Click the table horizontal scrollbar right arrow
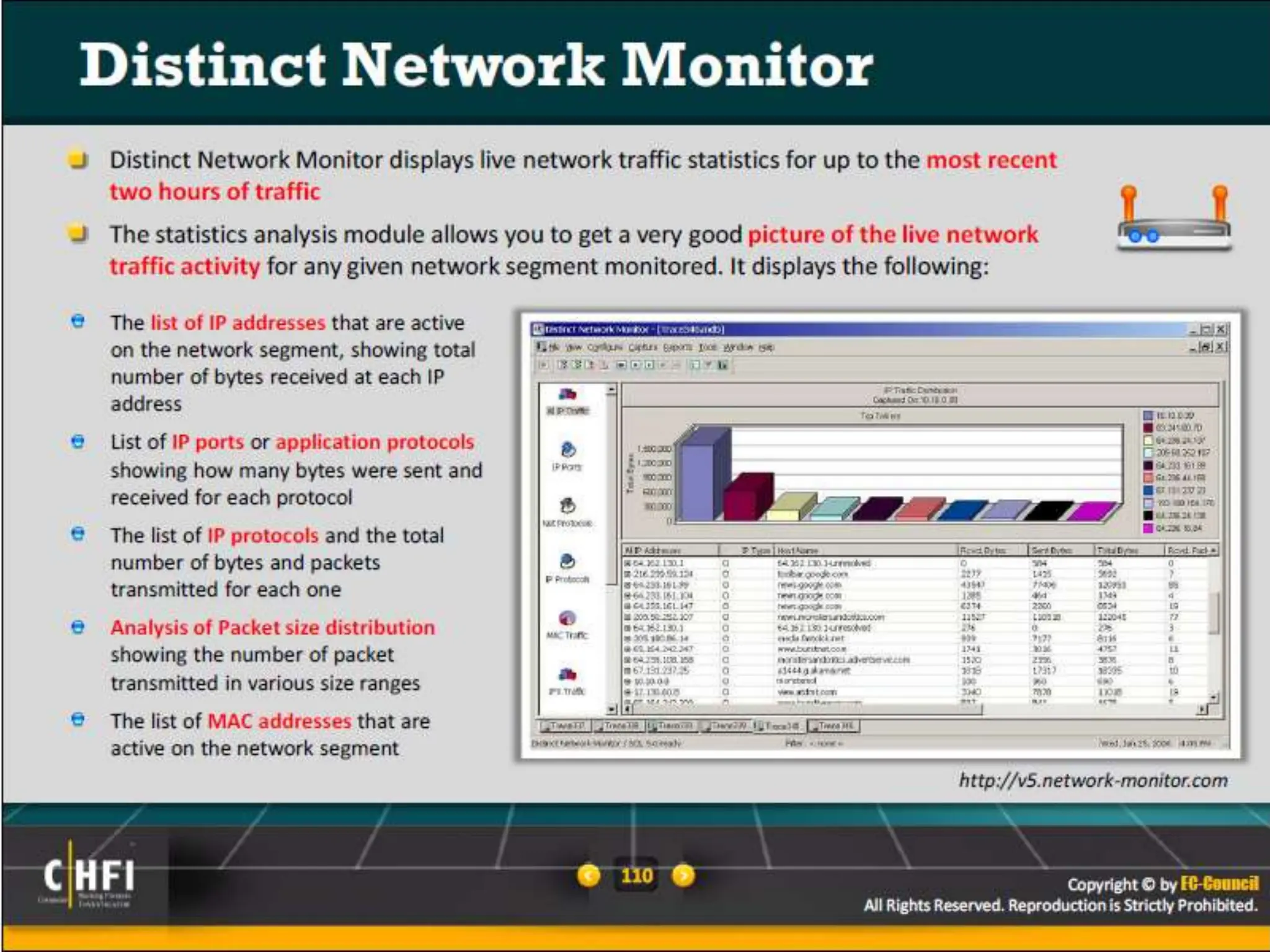The image size is (1270, 952). [x=1202, y=708]
